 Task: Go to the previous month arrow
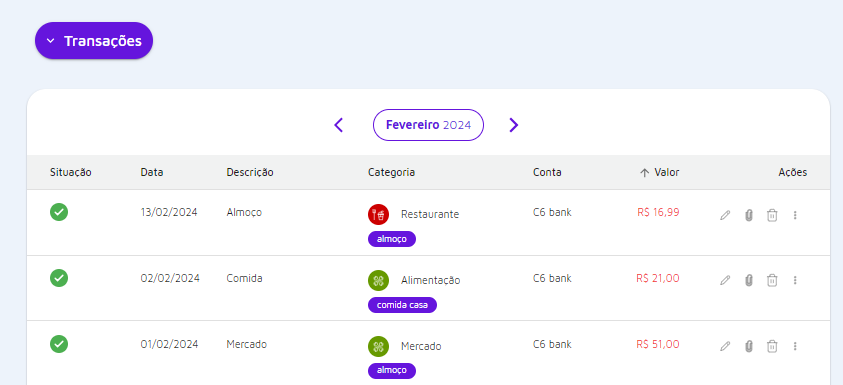(x=339, y=125)
